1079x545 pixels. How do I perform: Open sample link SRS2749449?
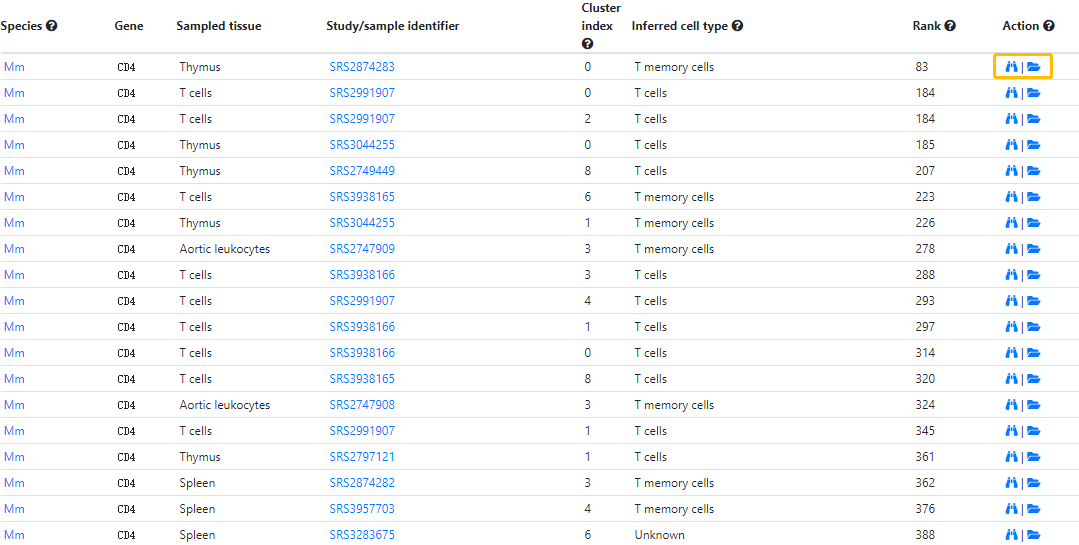362,171
